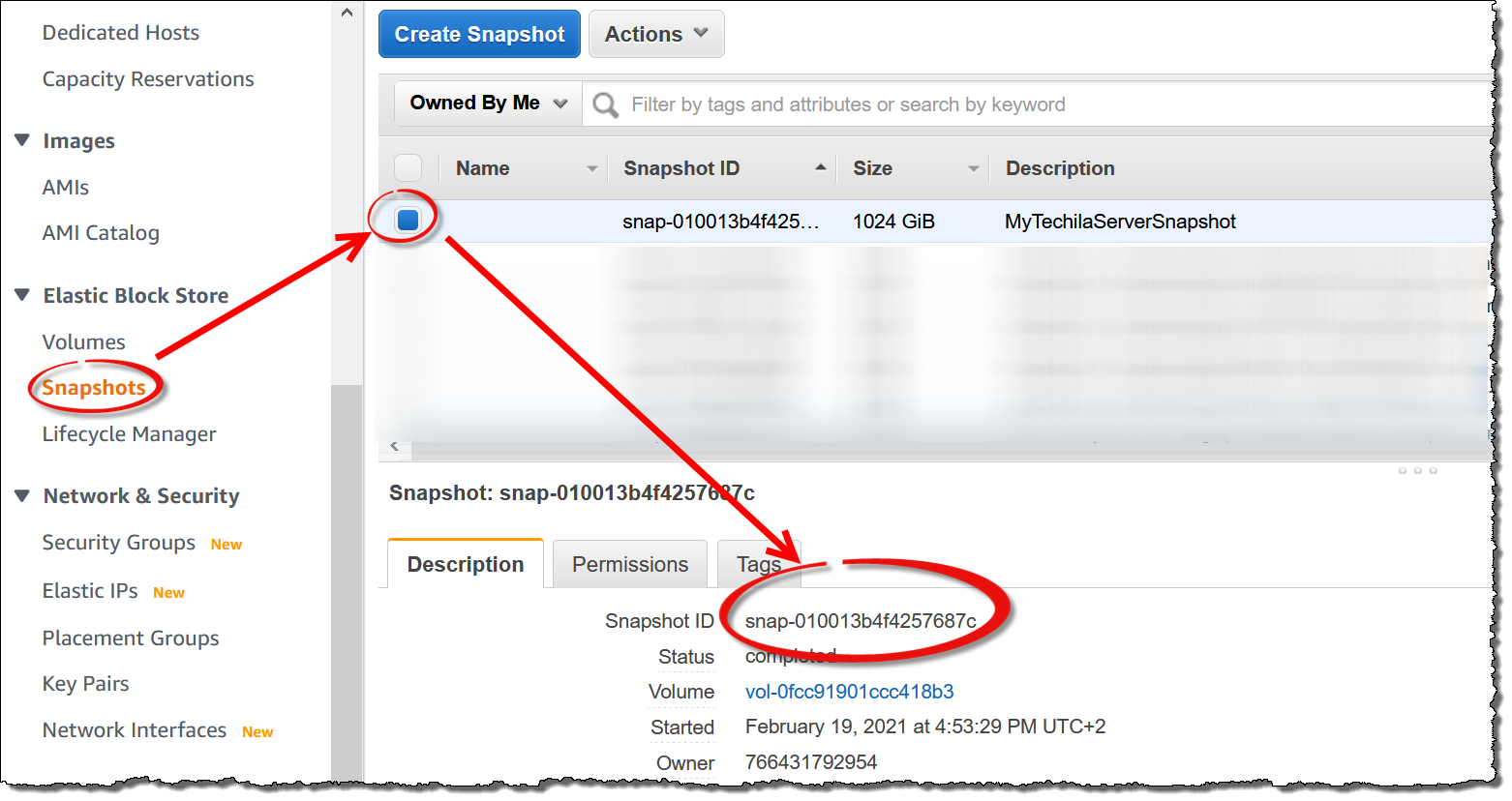
Task: Collapse the Elastic Block Store section
Action: pos(22,295)
